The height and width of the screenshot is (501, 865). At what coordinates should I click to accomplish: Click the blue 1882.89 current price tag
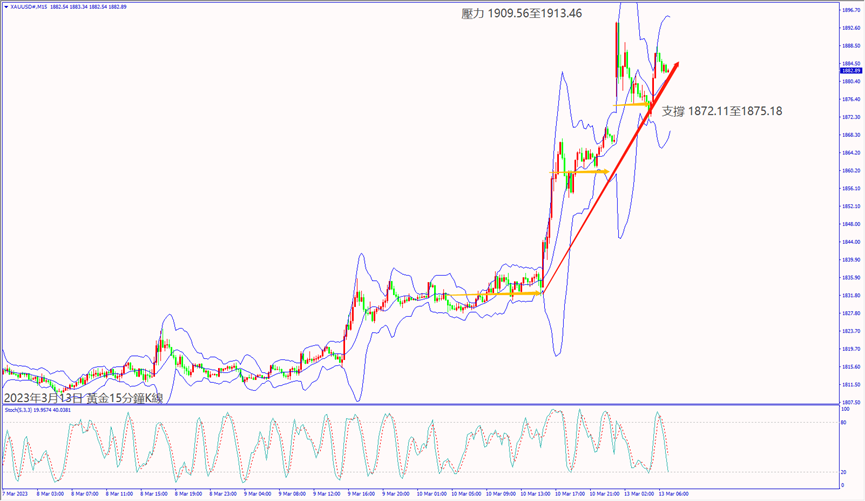[x=851, y=71]
